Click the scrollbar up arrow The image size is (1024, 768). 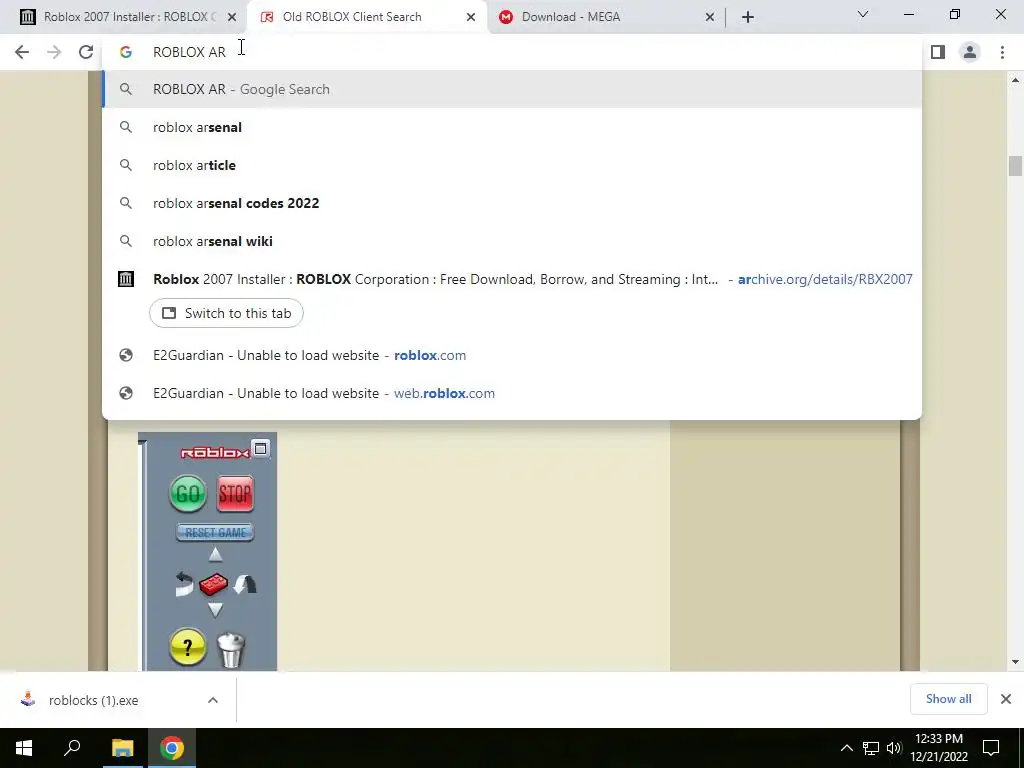[1014, 80]
